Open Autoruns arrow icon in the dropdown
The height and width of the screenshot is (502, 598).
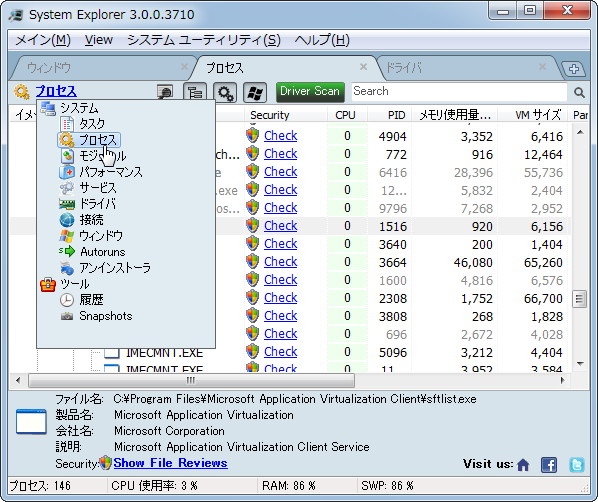[x=67, y=252]
